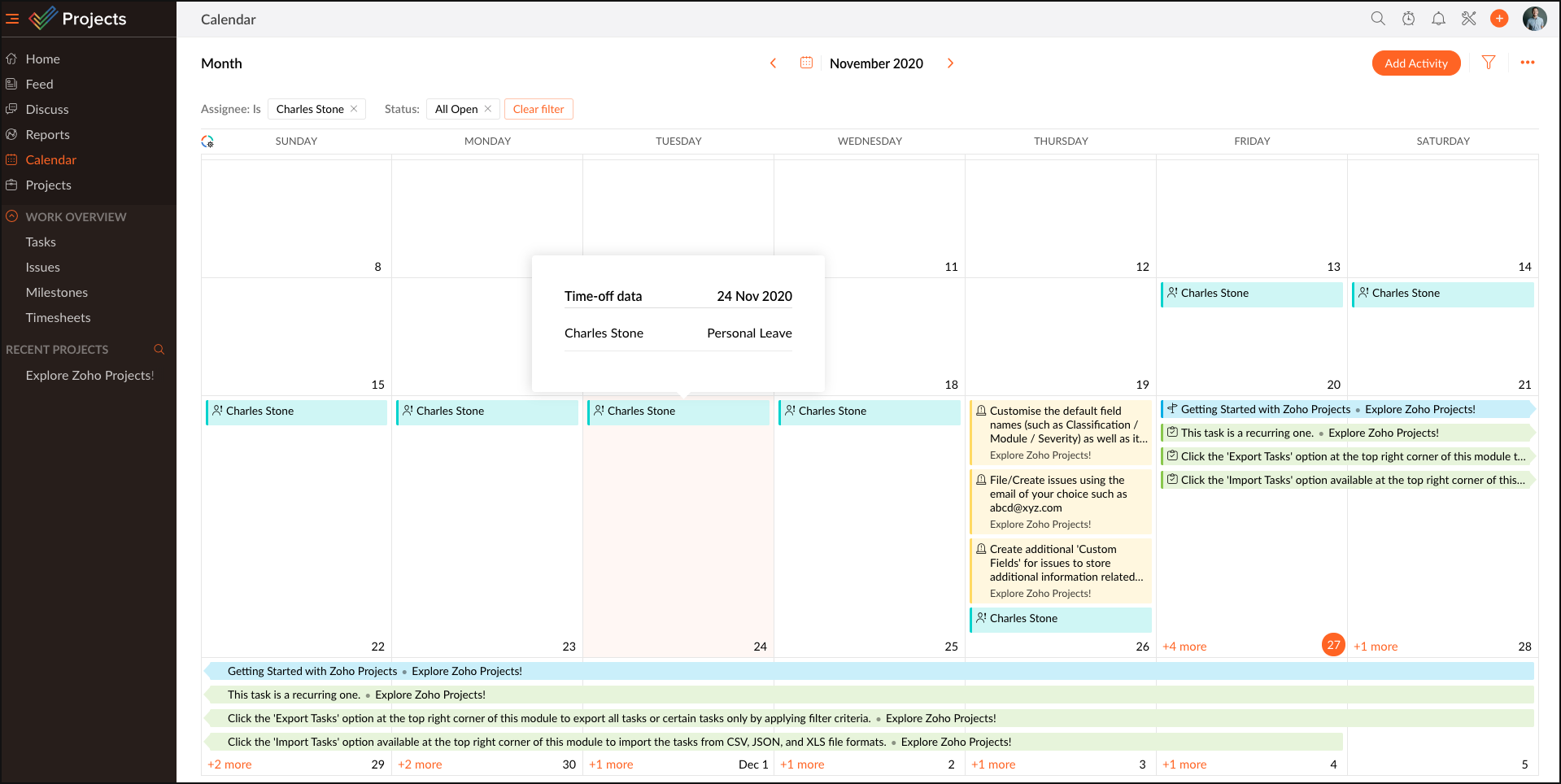Click +1 more on November 28

(1376, 647)
